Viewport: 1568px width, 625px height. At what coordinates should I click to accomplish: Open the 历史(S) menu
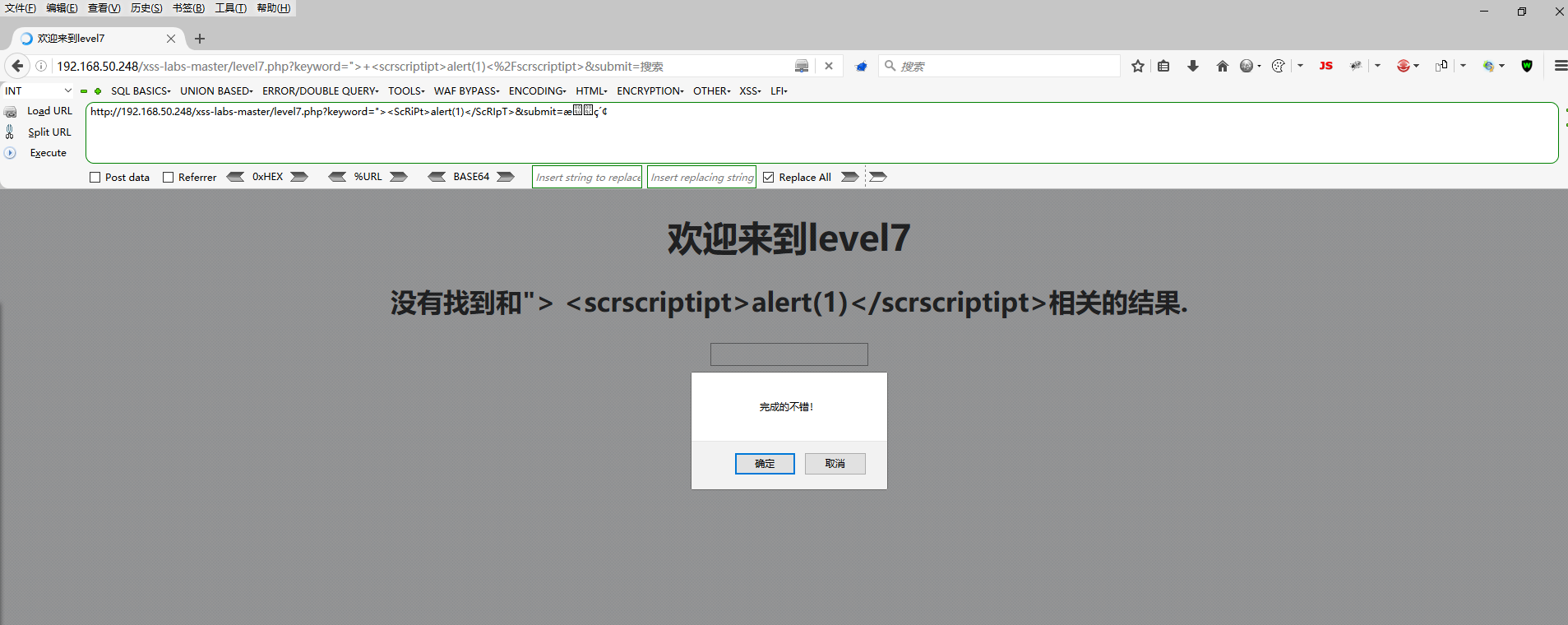click(146, 8)
